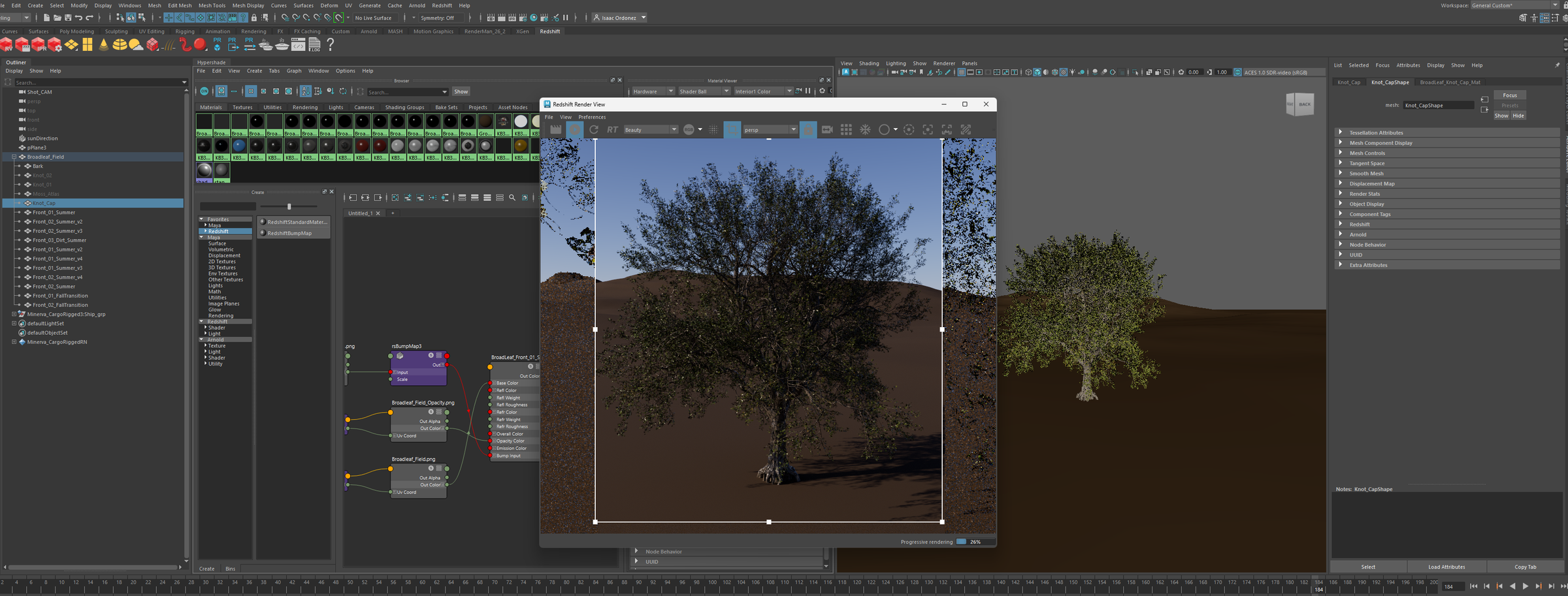Image resolution: width=1568 pixels, height=596 pixels.
Task: Click the Focus button in Attribute Editor
Action: click(x=1510, y=95)
